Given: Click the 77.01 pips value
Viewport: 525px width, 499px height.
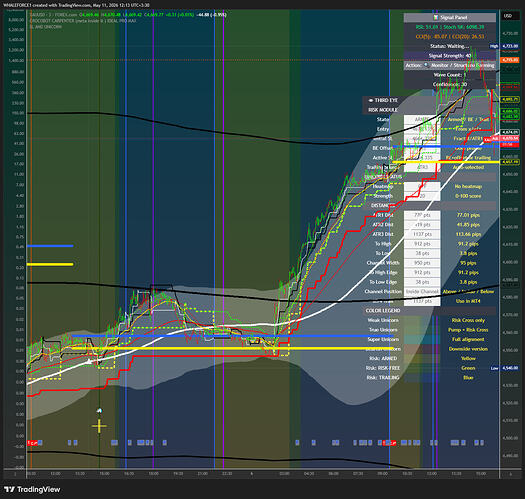Looking at the screenshot, I should click(468, 215).
